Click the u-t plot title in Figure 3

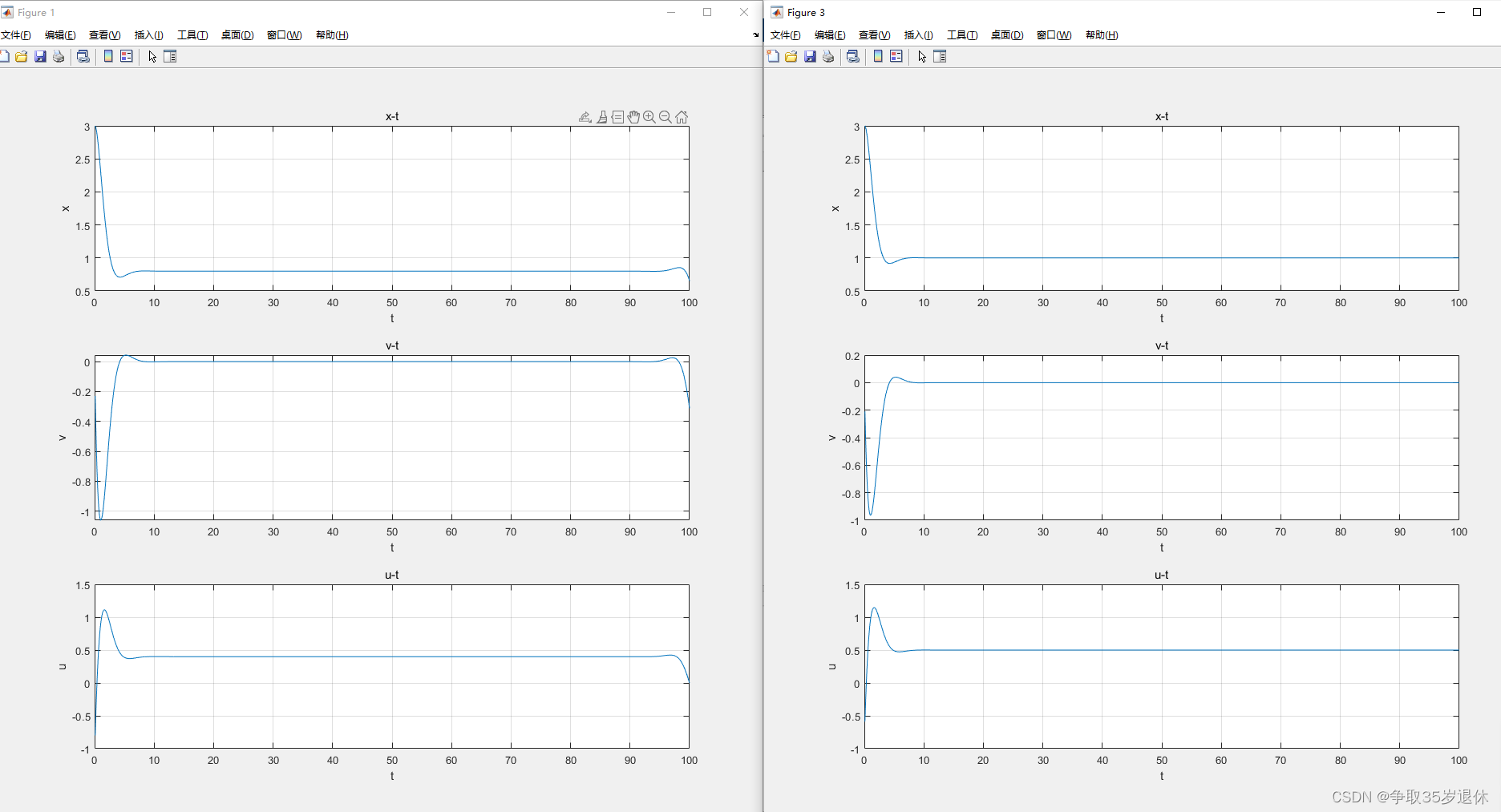[x=1162, y=575]
